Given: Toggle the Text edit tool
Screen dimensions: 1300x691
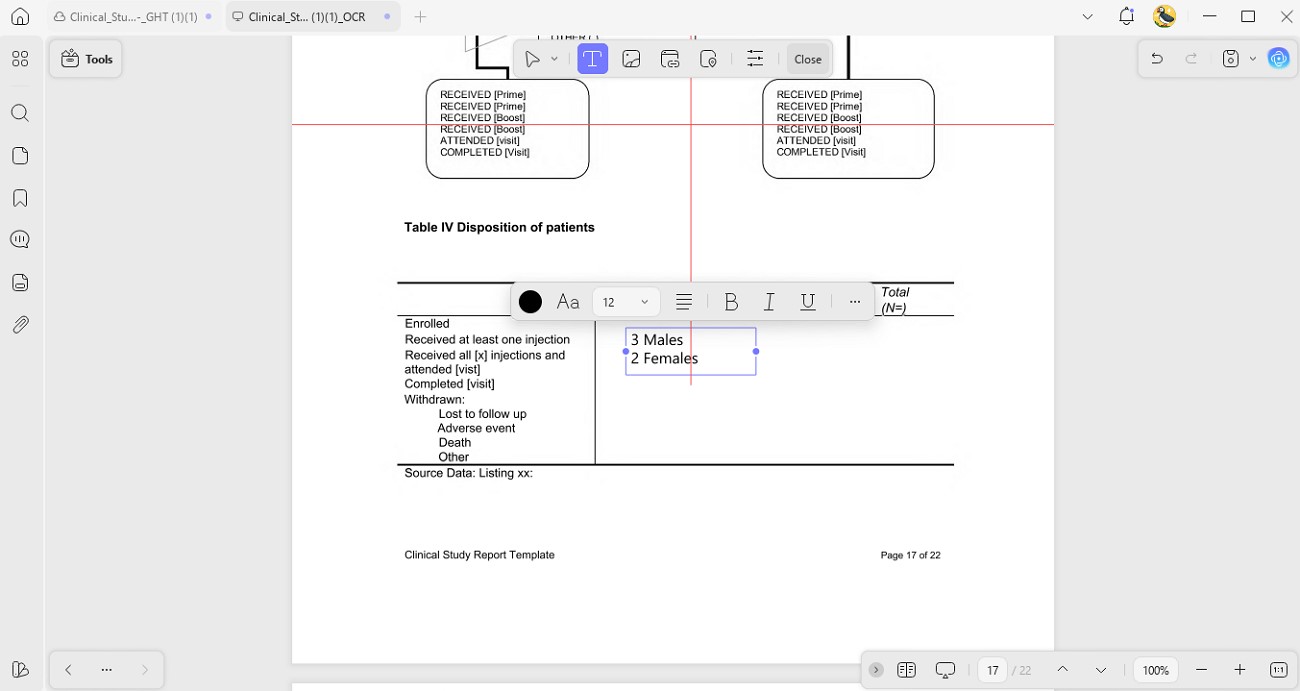Looking at the screenshot, I should (592, 59).
